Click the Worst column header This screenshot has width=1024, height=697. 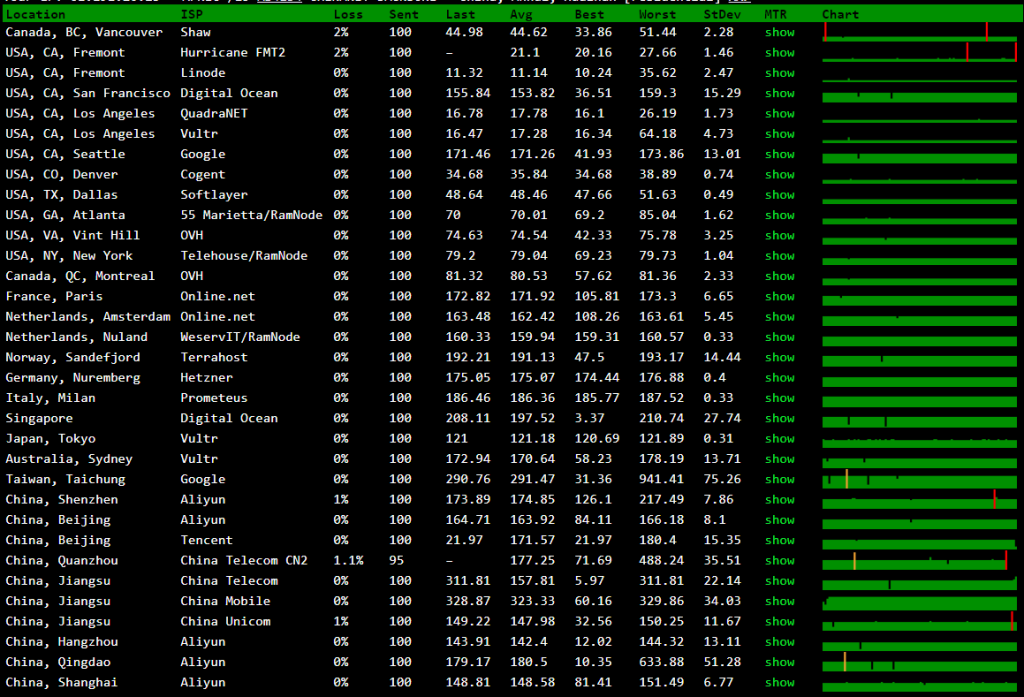click(x=658, y=14)
